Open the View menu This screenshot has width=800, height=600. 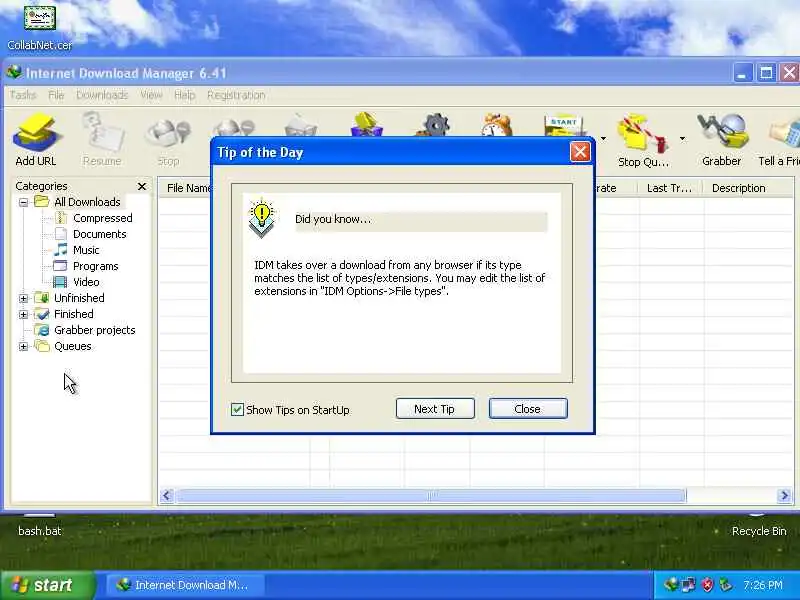151,95
